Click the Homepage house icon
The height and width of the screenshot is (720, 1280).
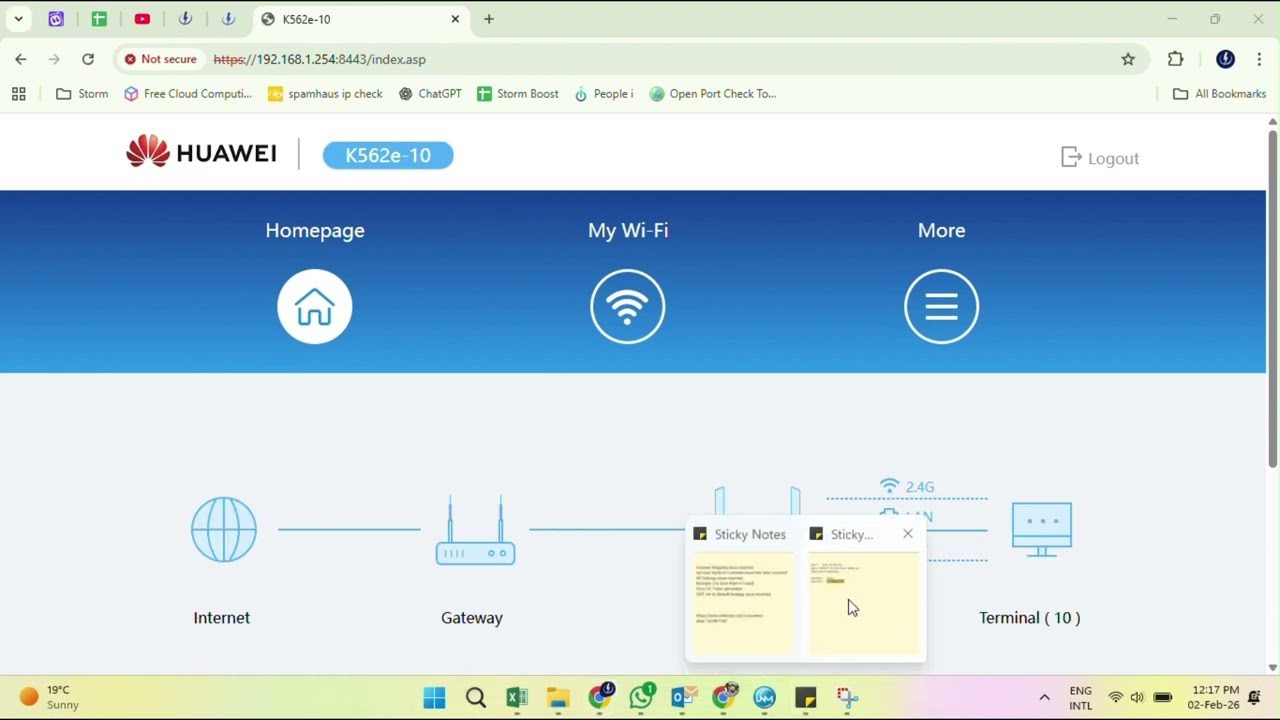pos(315,306)
